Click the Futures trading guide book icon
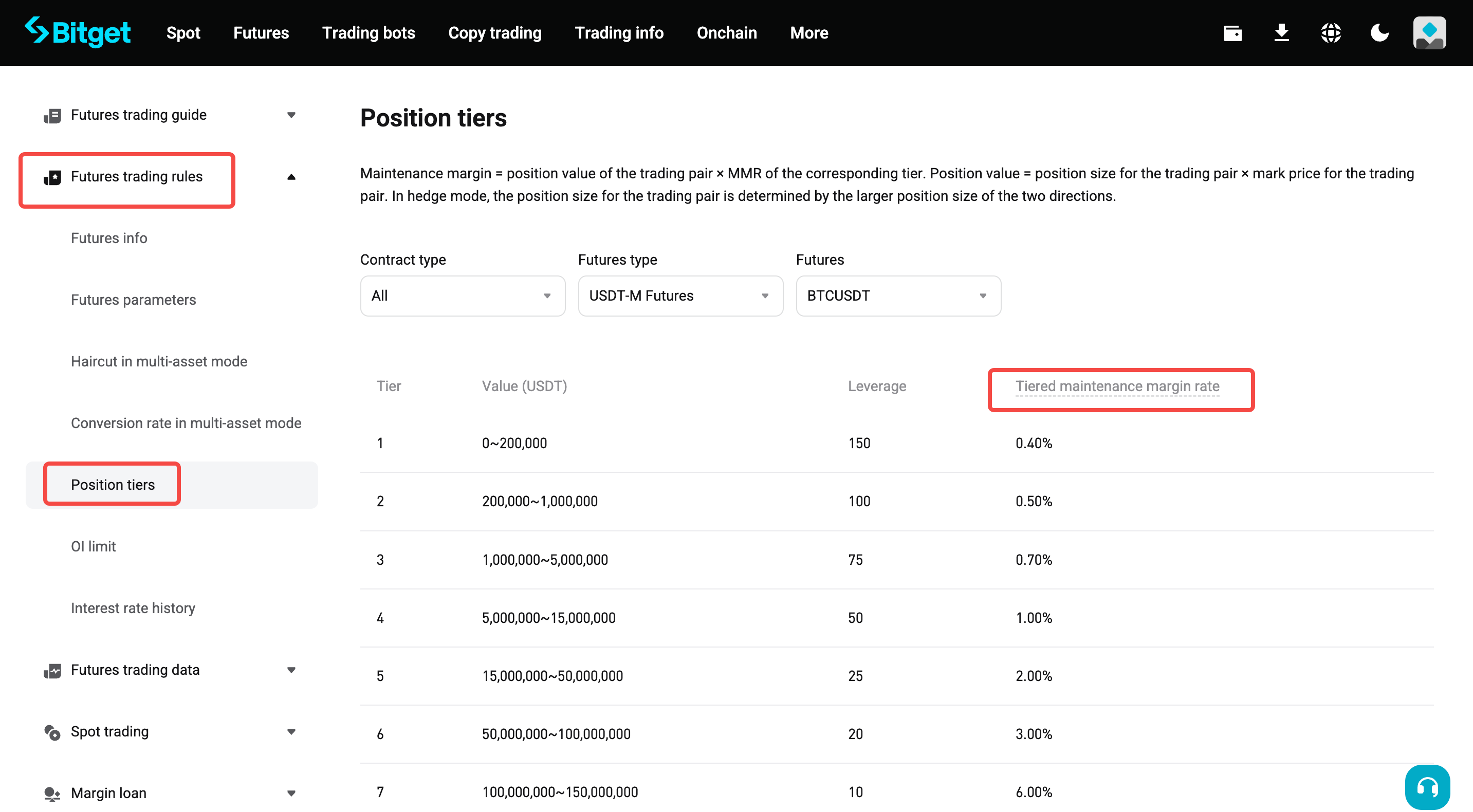Viewport: 1473px width, 812px height. coord(52,115)
